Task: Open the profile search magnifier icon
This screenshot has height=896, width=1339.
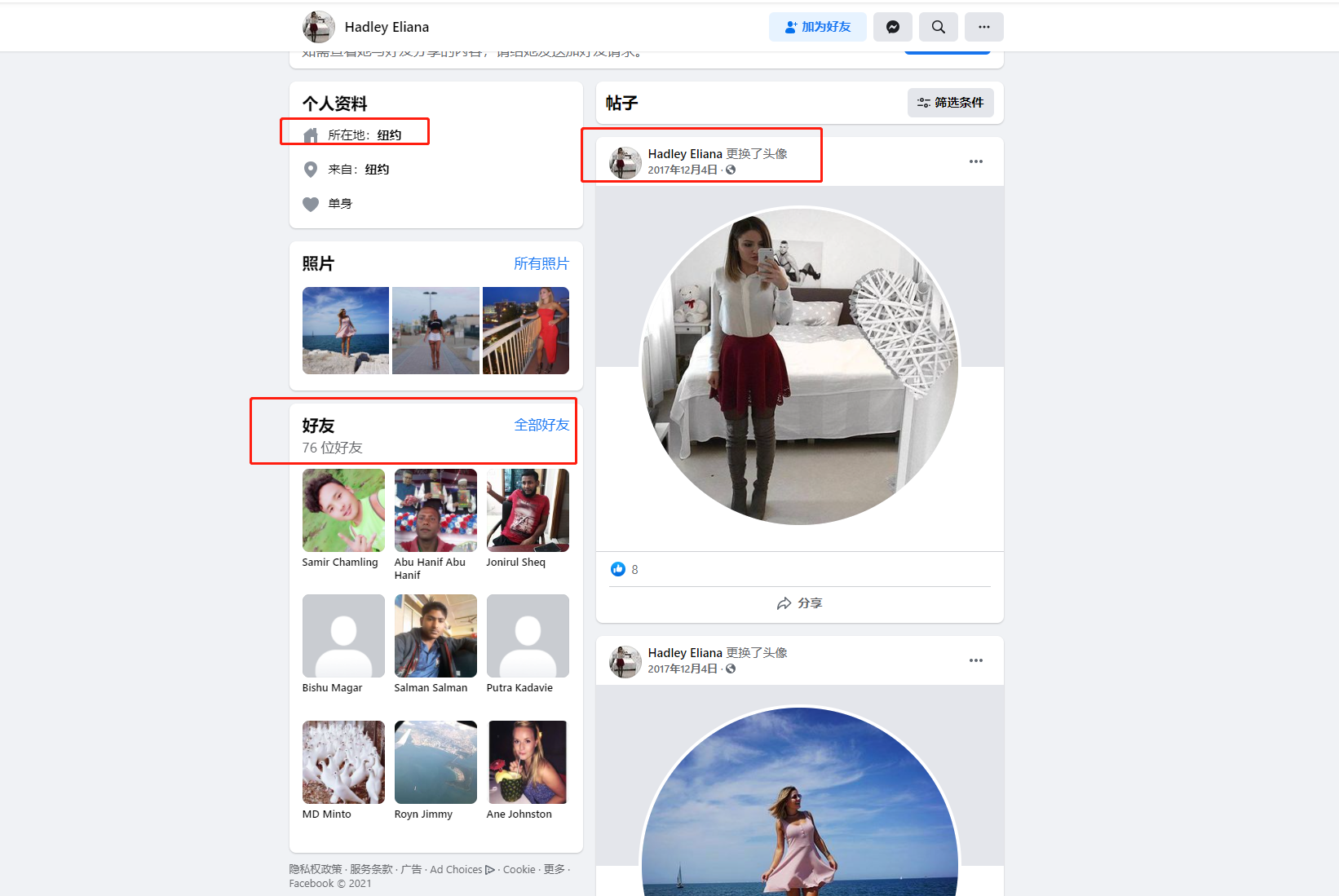Action: coord(939,27)
